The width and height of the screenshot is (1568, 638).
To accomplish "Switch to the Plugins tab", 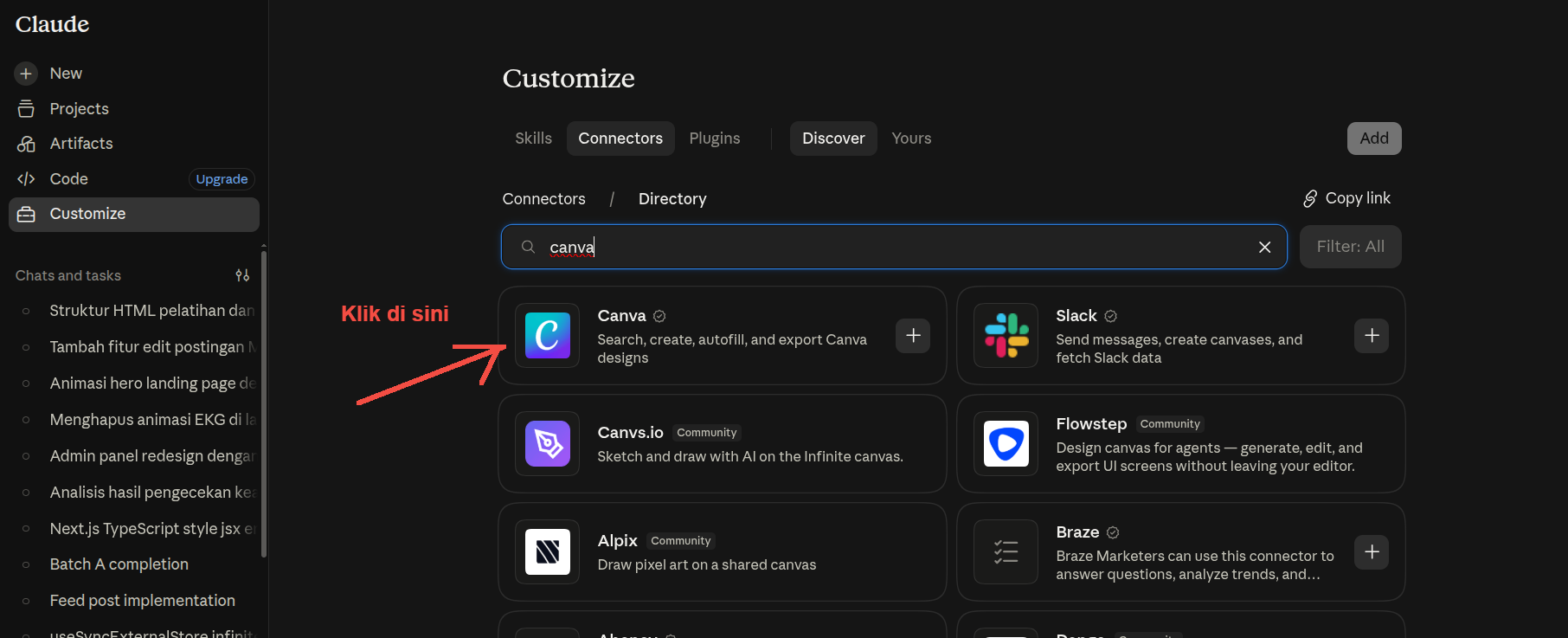I will [715, 139].
